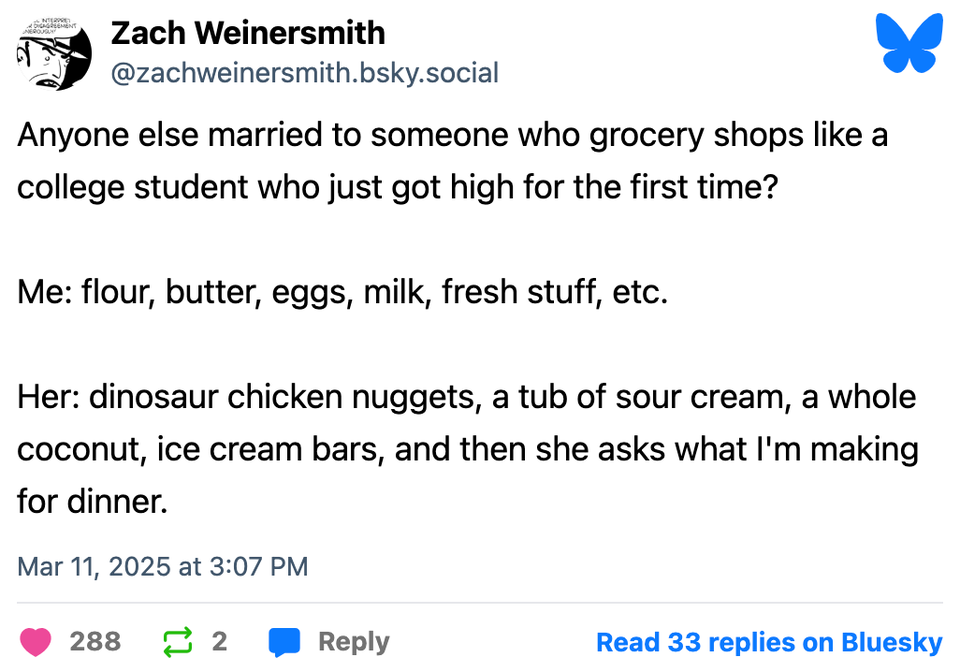The height and width of the screenshot is (672, 960).
Task: Click the "Her: dinosaur chicken nuggets" line
Action: coord(466,397)
